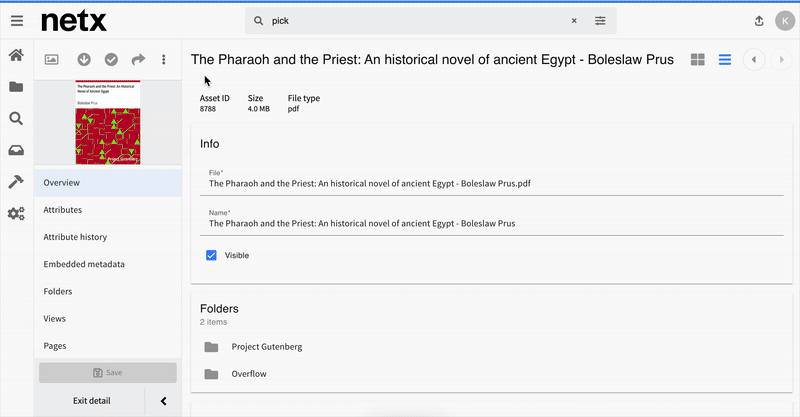
Task: Open the Folders browser in sidebar
Action: coord(16,87)
